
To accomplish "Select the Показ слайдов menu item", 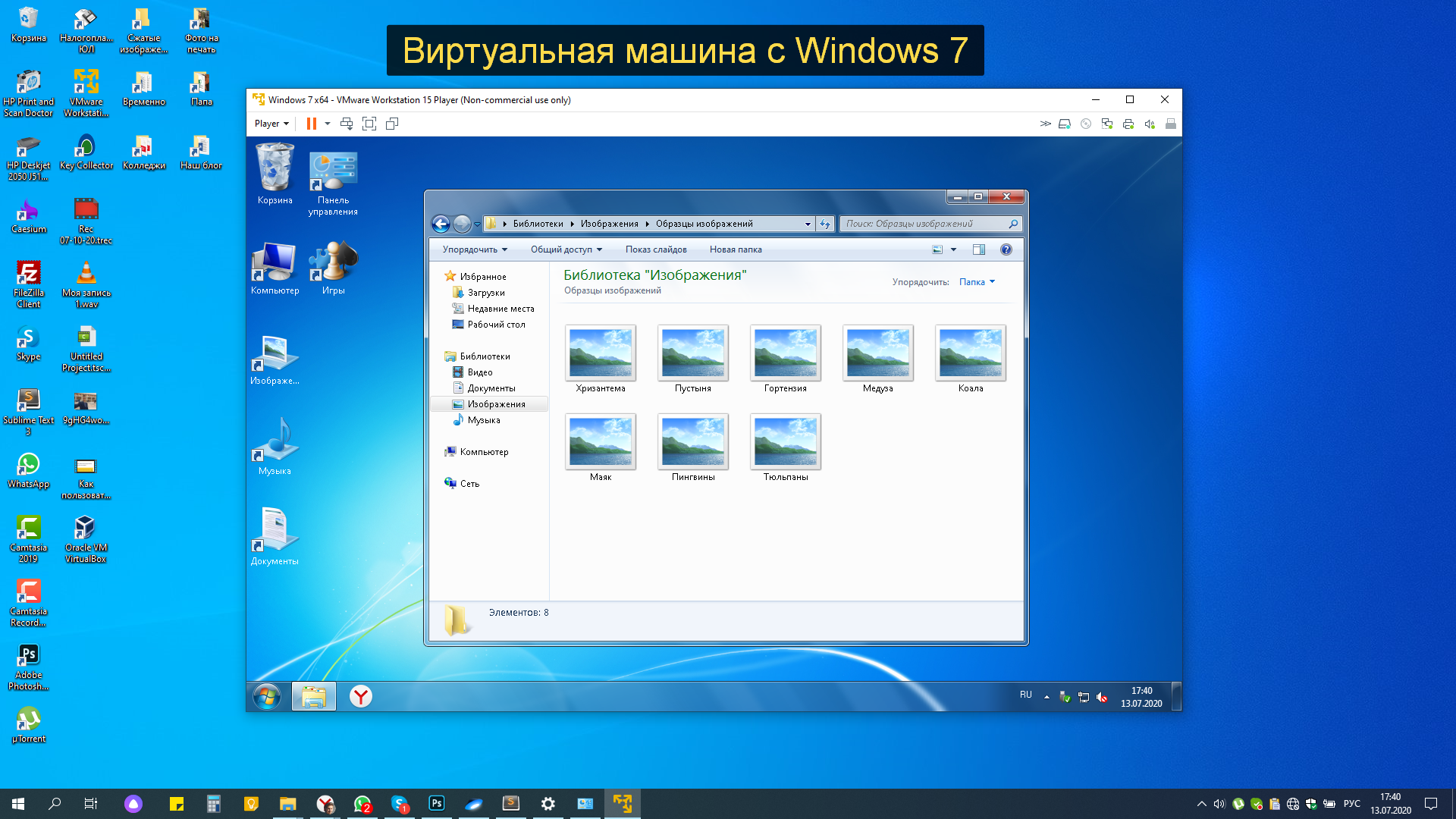I will click(656, 249).
